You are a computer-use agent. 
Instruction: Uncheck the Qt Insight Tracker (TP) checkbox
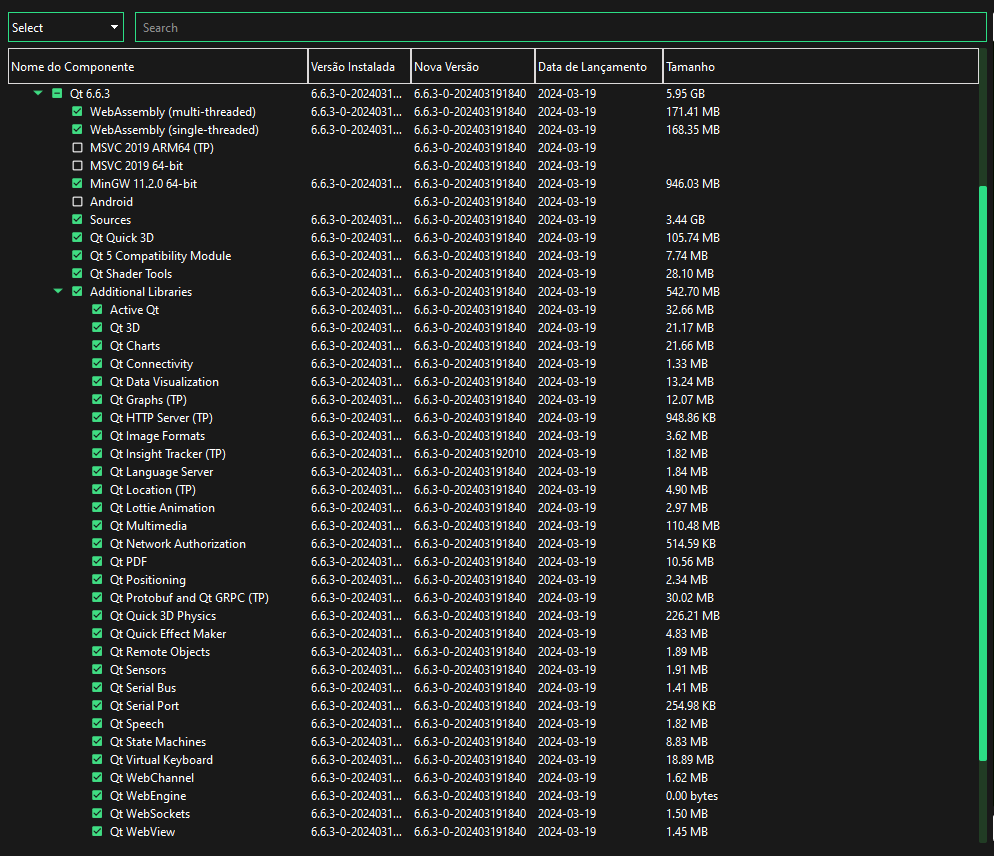pos(97,453)
